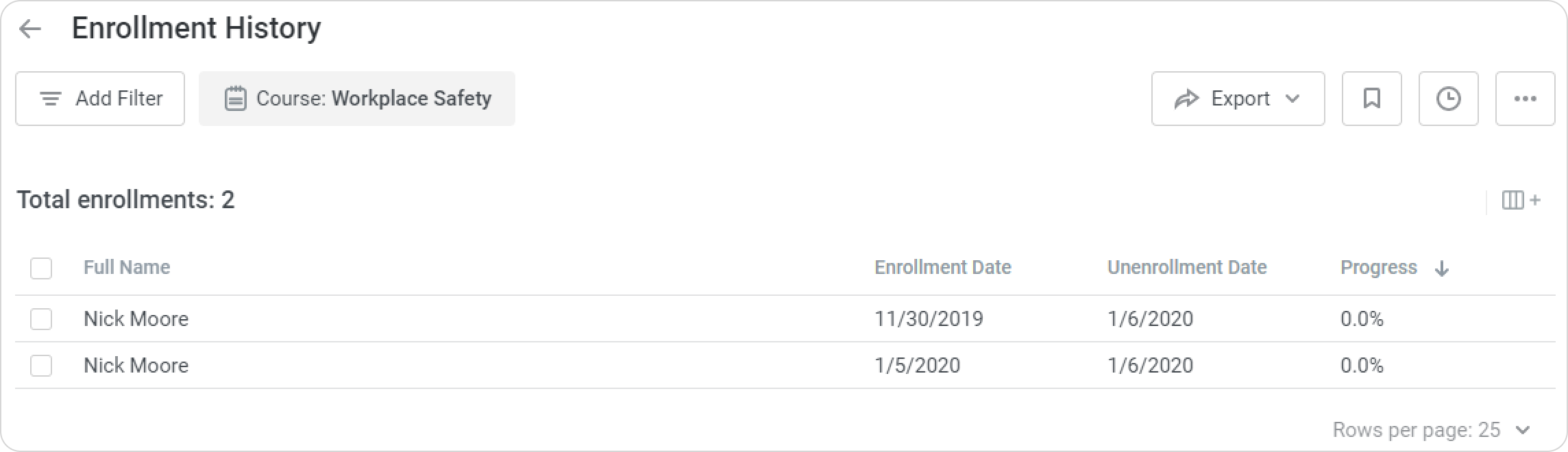Sort by Unenrollment Date column

tap(1186, 267)
